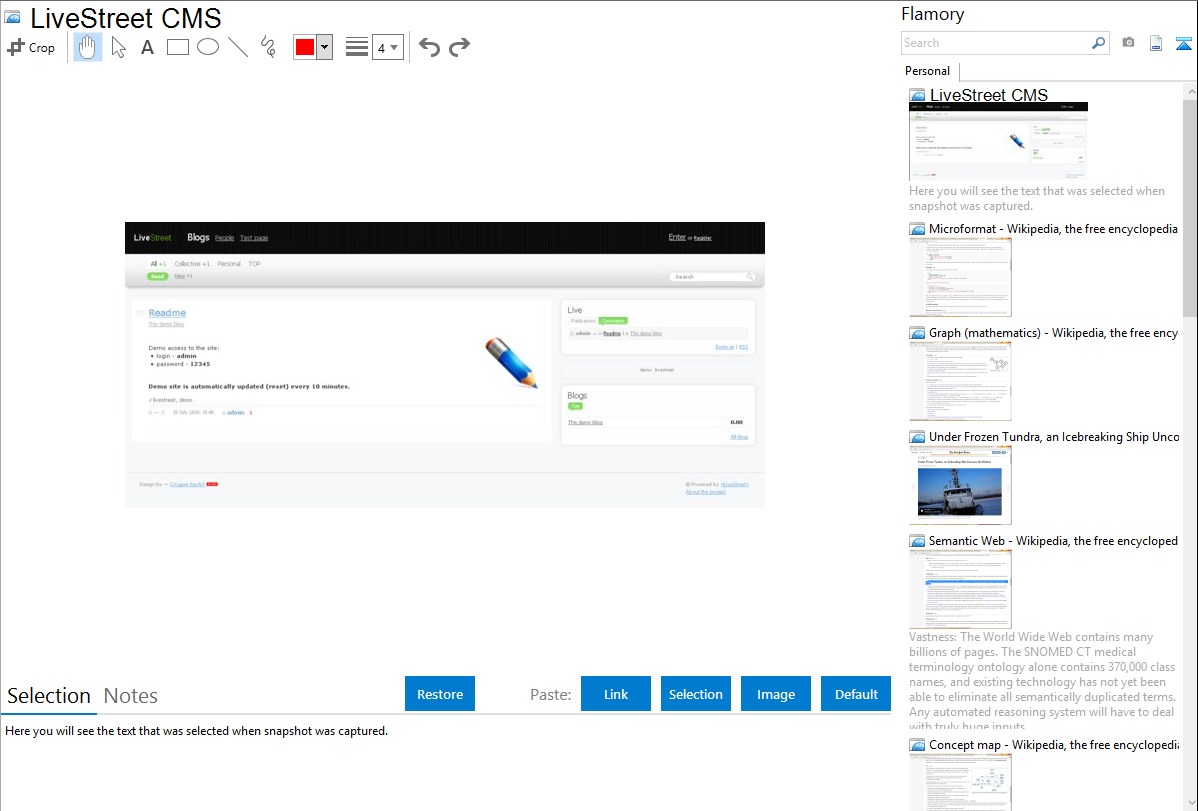Image resolution: width=1198 pixels, height=811 pixels.
Task: Open the Graph (mathematics) snapshot thumbnail
Action: 960,381
